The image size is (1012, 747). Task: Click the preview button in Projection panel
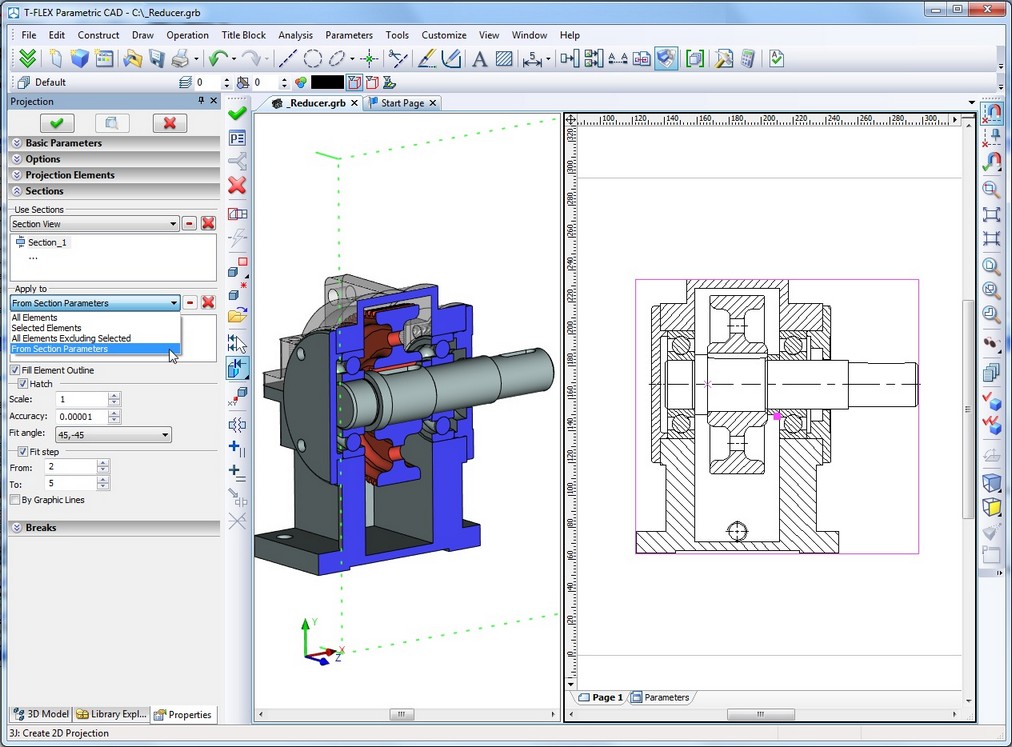(112, 123)
